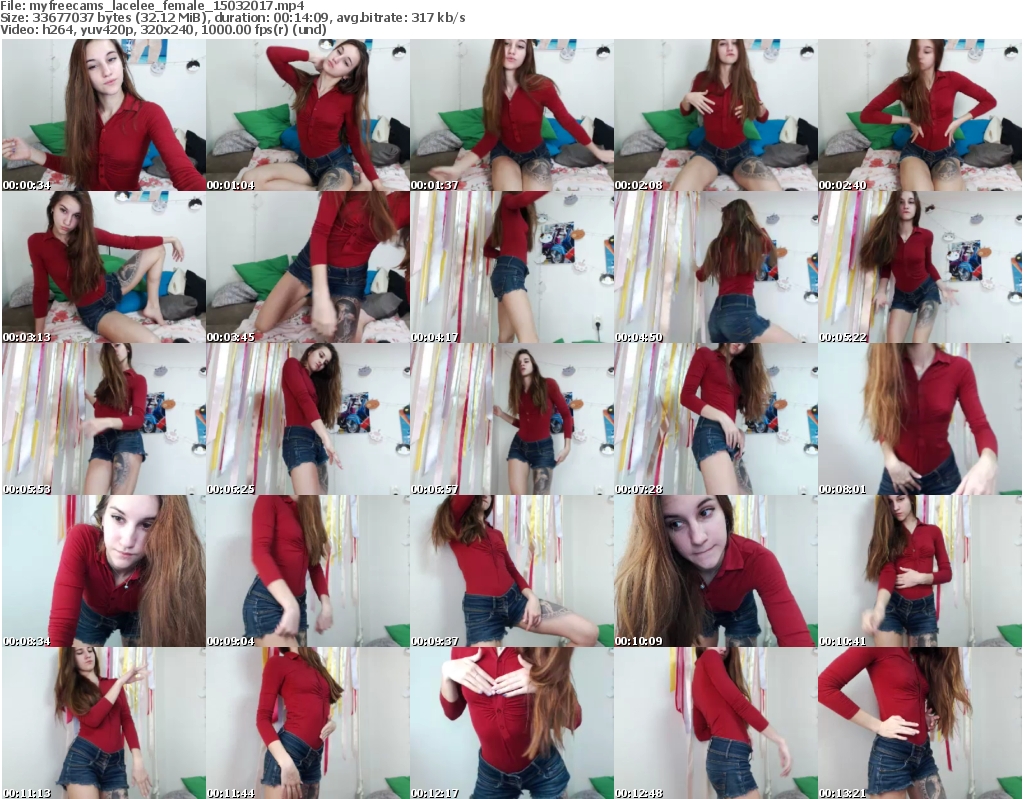Choose the thumbnail stamped 00:04:17
The height and width of the screenshot is (799, 1024).
512,267
